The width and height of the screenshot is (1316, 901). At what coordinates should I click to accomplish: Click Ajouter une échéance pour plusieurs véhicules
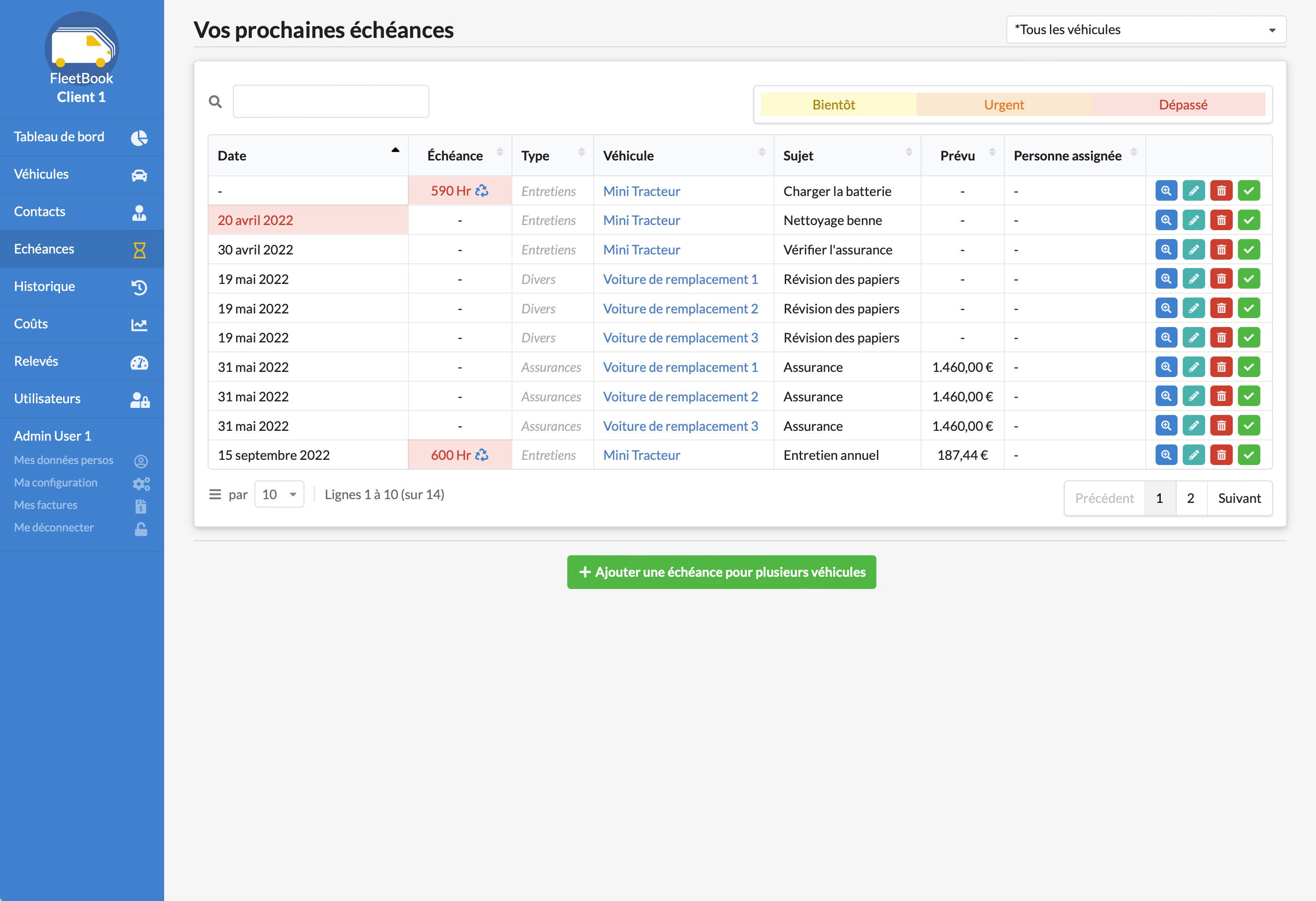722,572
